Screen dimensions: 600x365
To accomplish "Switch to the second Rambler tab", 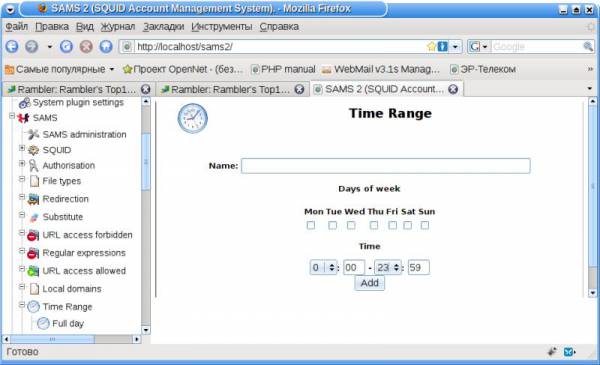I will (x=233, y=90).
